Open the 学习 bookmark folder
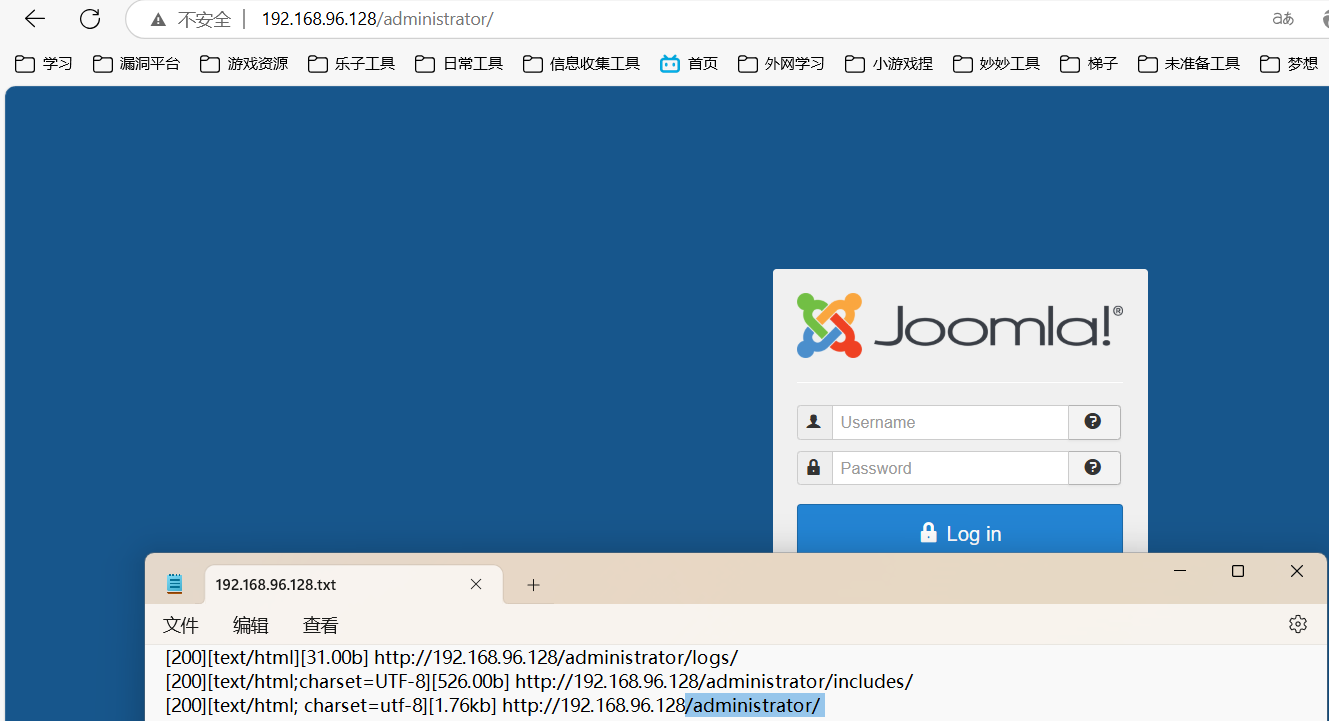Screen dimensions: 1329x721 pyautogui.click(x=44, y=64)
